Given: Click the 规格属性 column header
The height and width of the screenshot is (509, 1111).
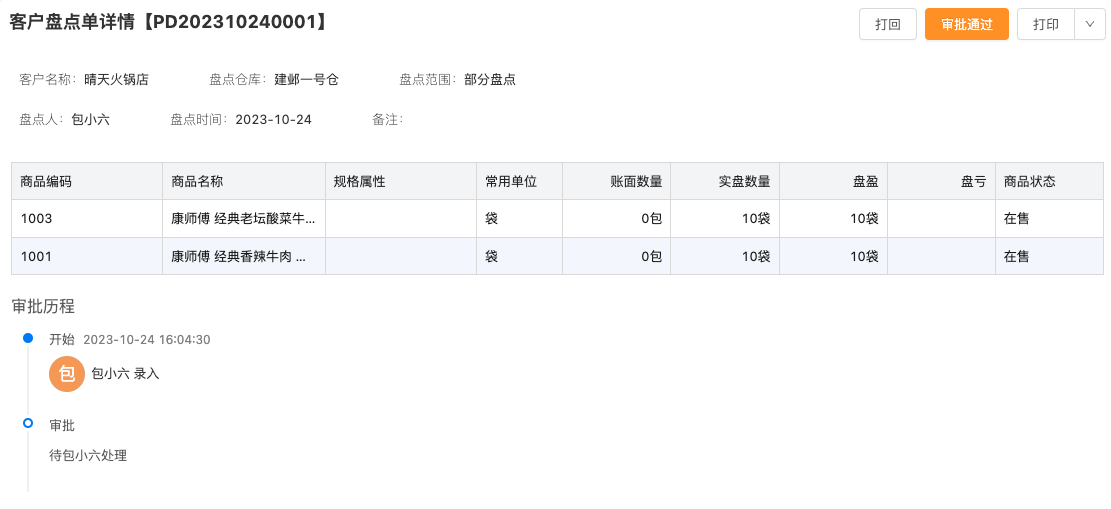Looking at the screenshot, I should tap(360, 182).
